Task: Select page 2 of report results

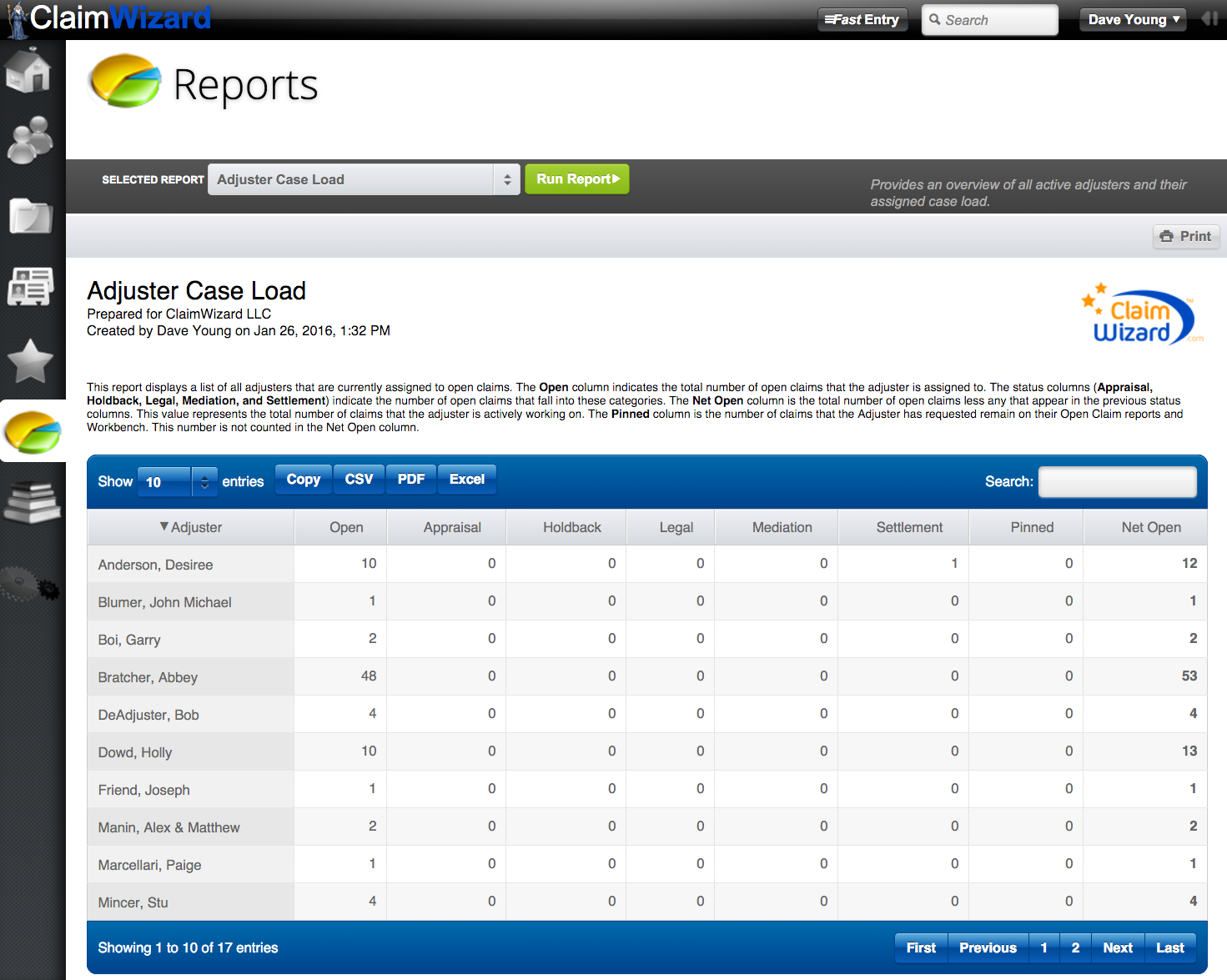Action: coord(1075,947)
